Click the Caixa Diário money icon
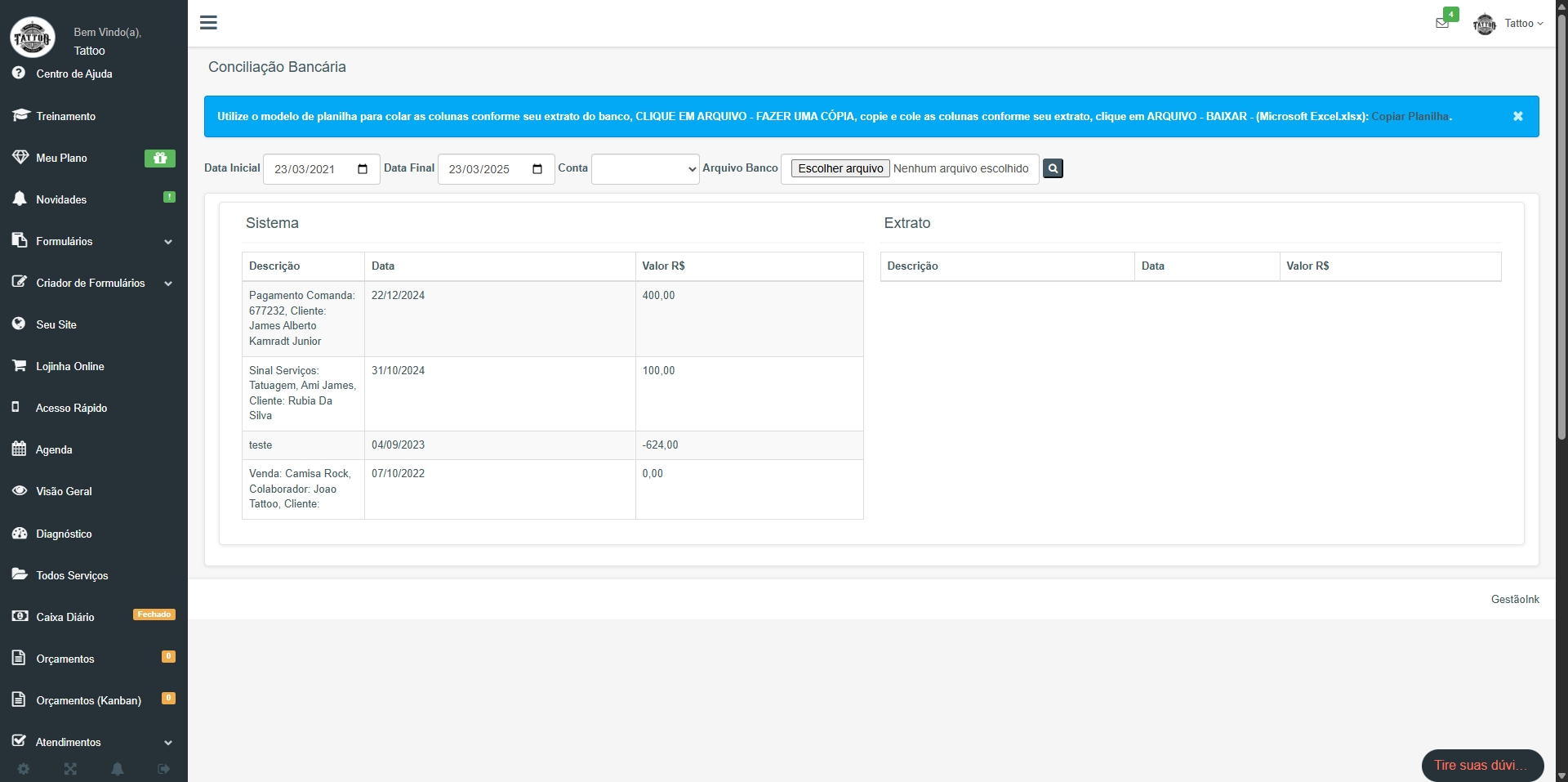1568x782 pixels. click(x=20, y=616)
